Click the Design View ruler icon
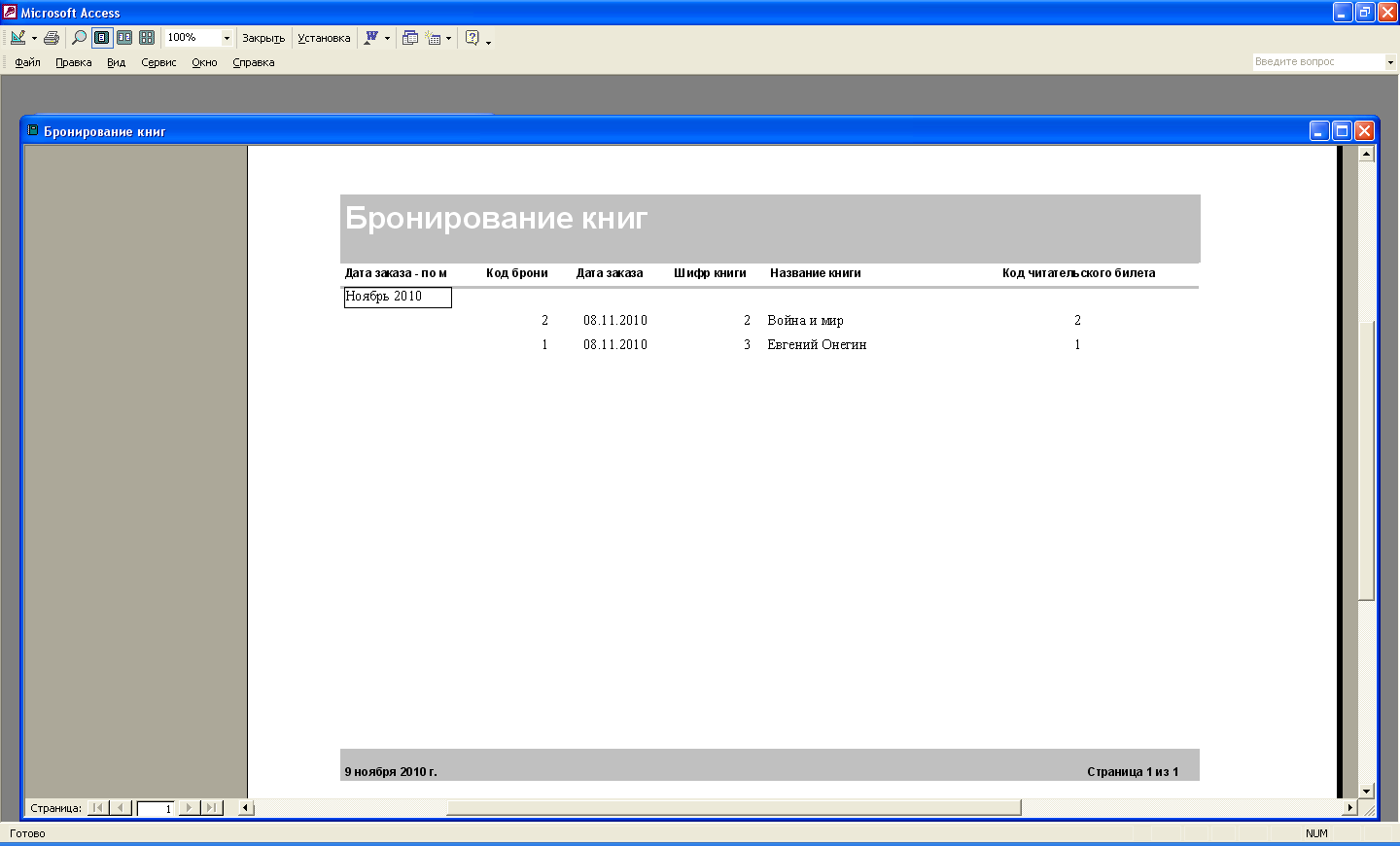1400x846 pixels. 17,38
